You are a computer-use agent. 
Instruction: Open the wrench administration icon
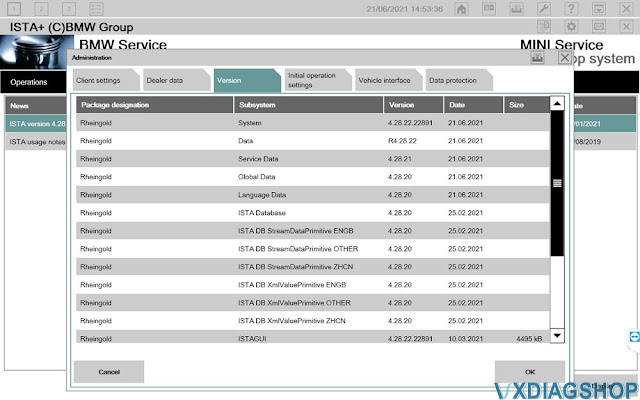tap(544, 9)
